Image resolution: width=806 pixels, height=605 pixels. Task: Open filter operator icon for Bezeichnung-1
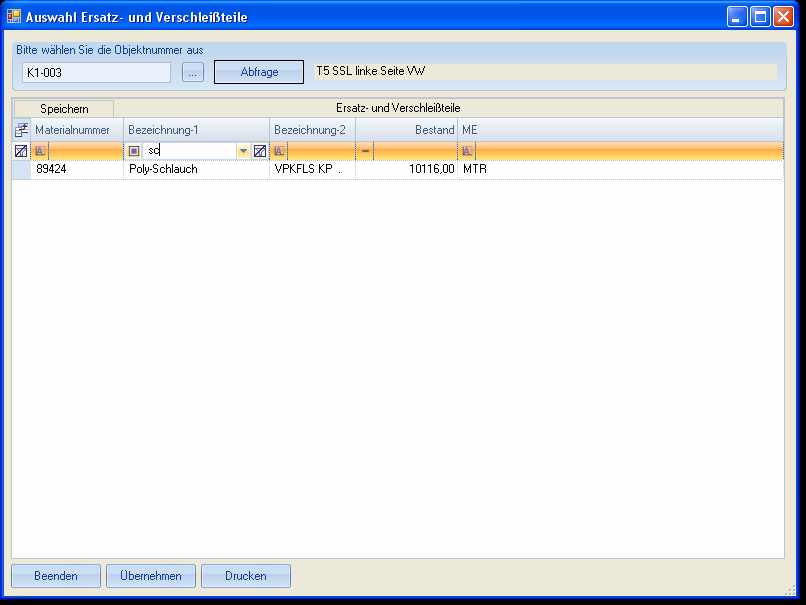click(134, 151)
